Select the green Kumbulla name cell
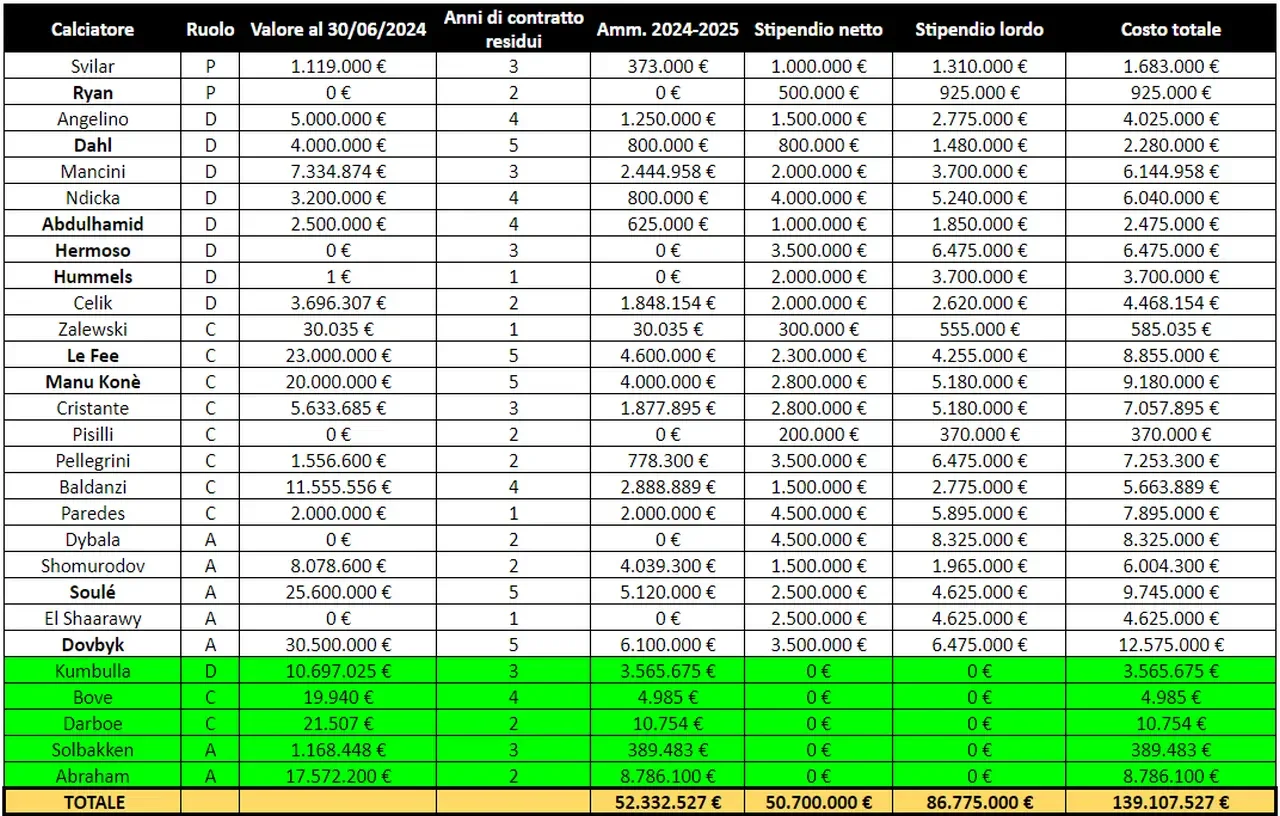Image resolution: width=1280 pixels, height=816 pixels. click(92, 671)
